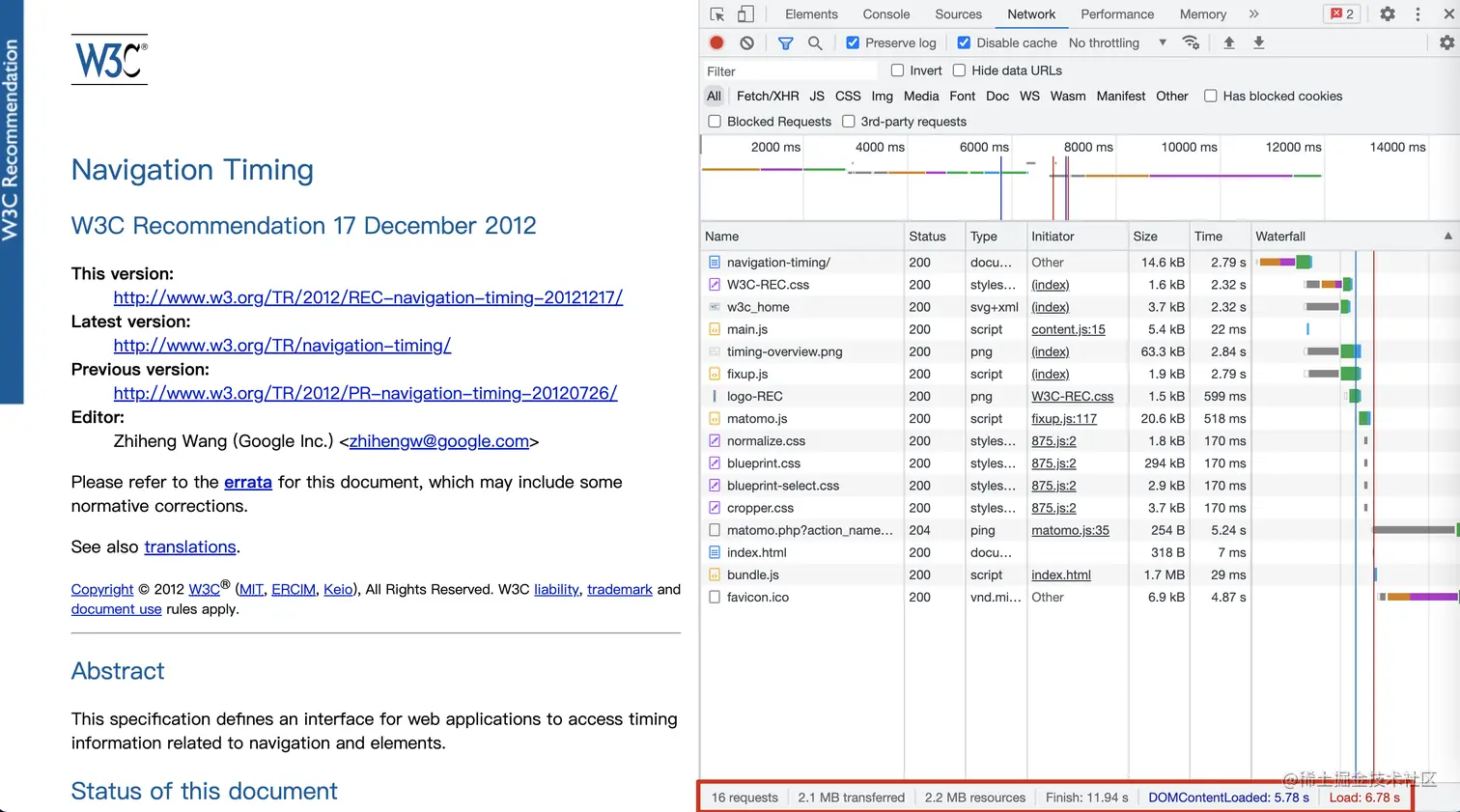Open Network panel settings gear
The image size is (1460, 812).
coord(1446,42)
